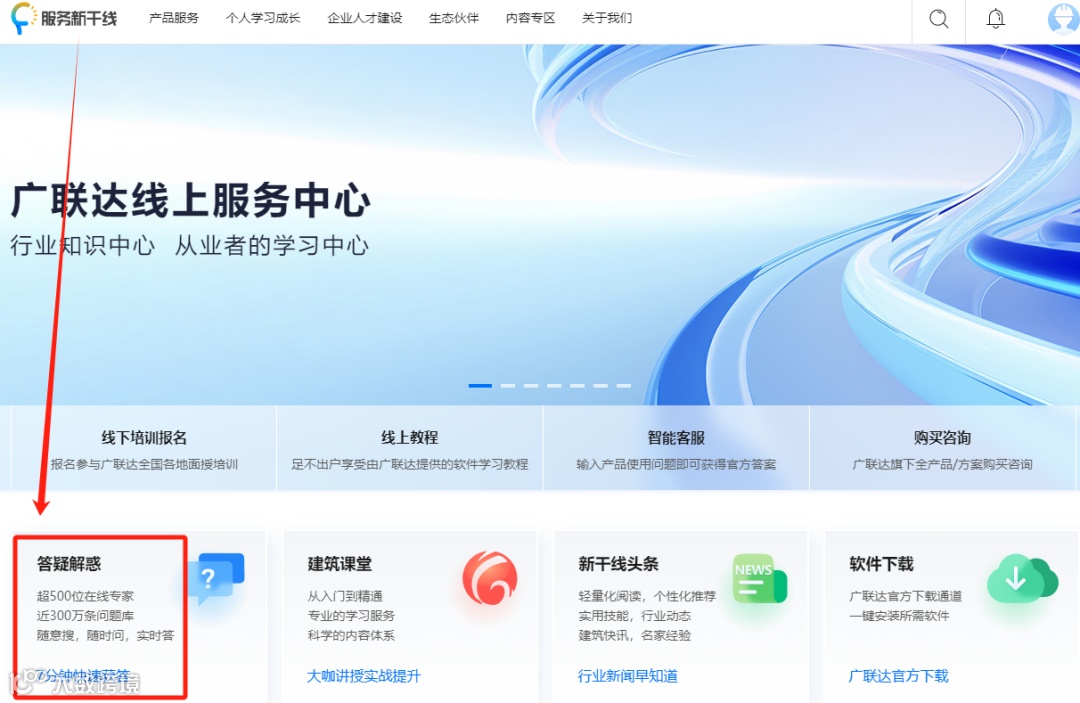1080x703 pixels.
Task: Select the second carousel indicator dash
Action: pos(508,386)
